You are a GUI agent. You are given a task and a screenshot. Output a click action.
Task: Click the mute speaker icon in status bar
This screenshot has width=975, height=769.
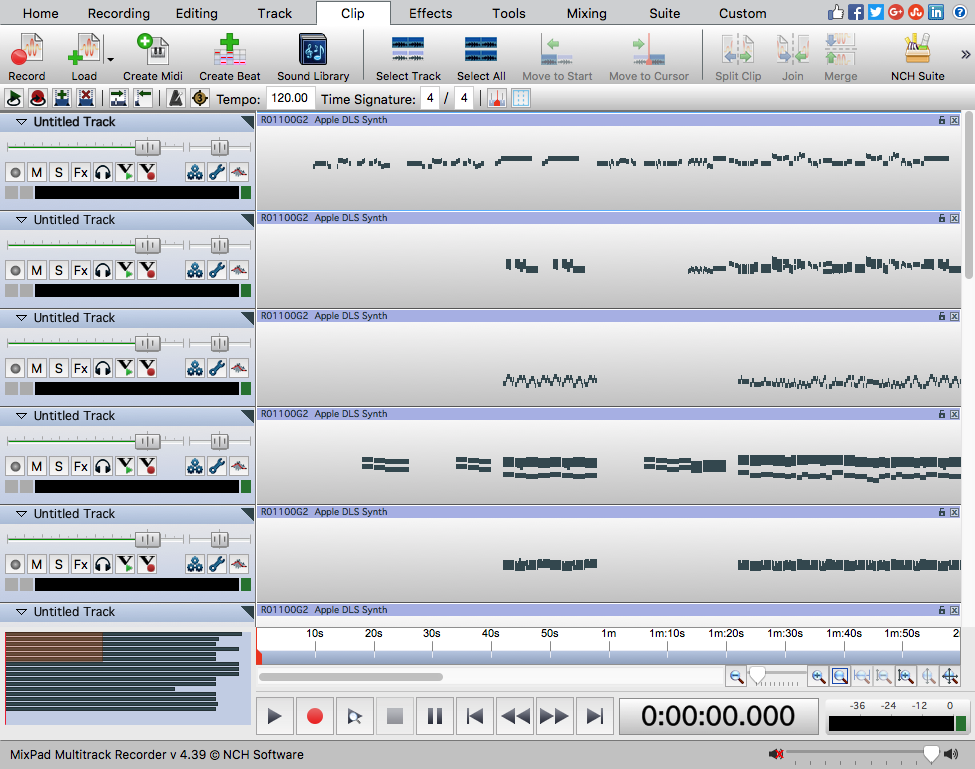tap(776, 754)
